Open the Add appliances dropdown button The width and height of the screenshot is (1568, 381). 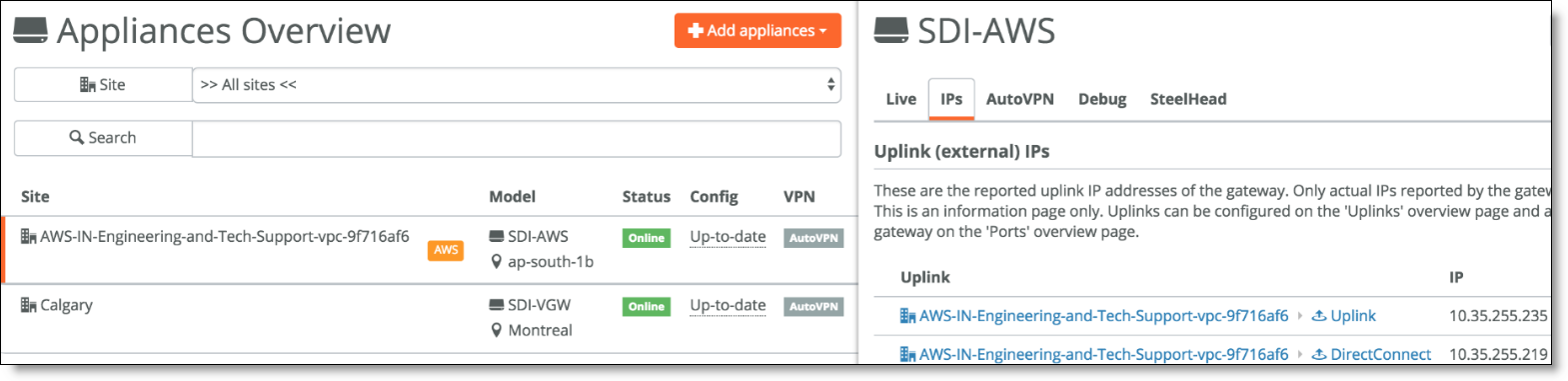[758, 30]
